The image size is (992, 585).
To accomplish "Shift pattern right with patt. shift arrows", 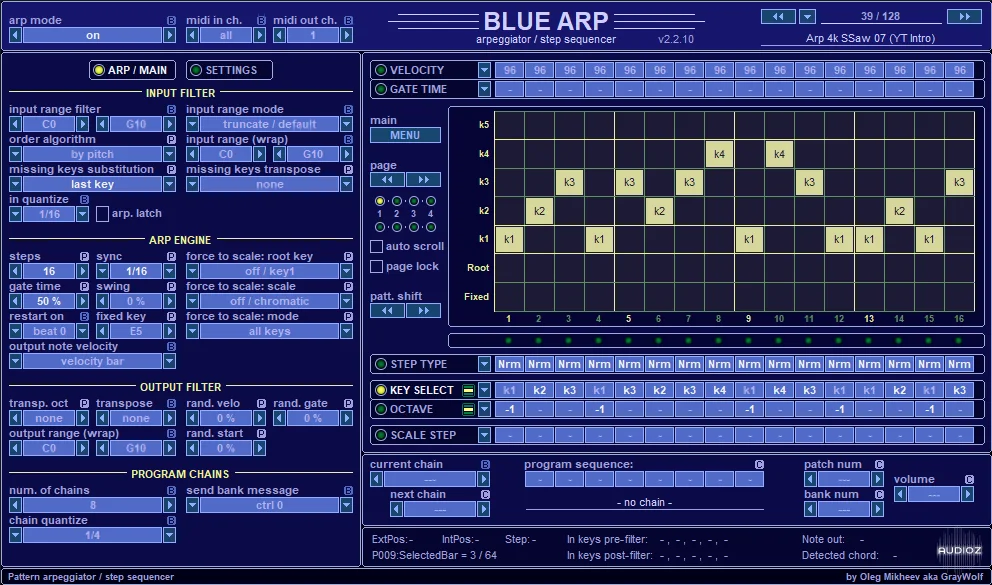I will tap(423, 311).
